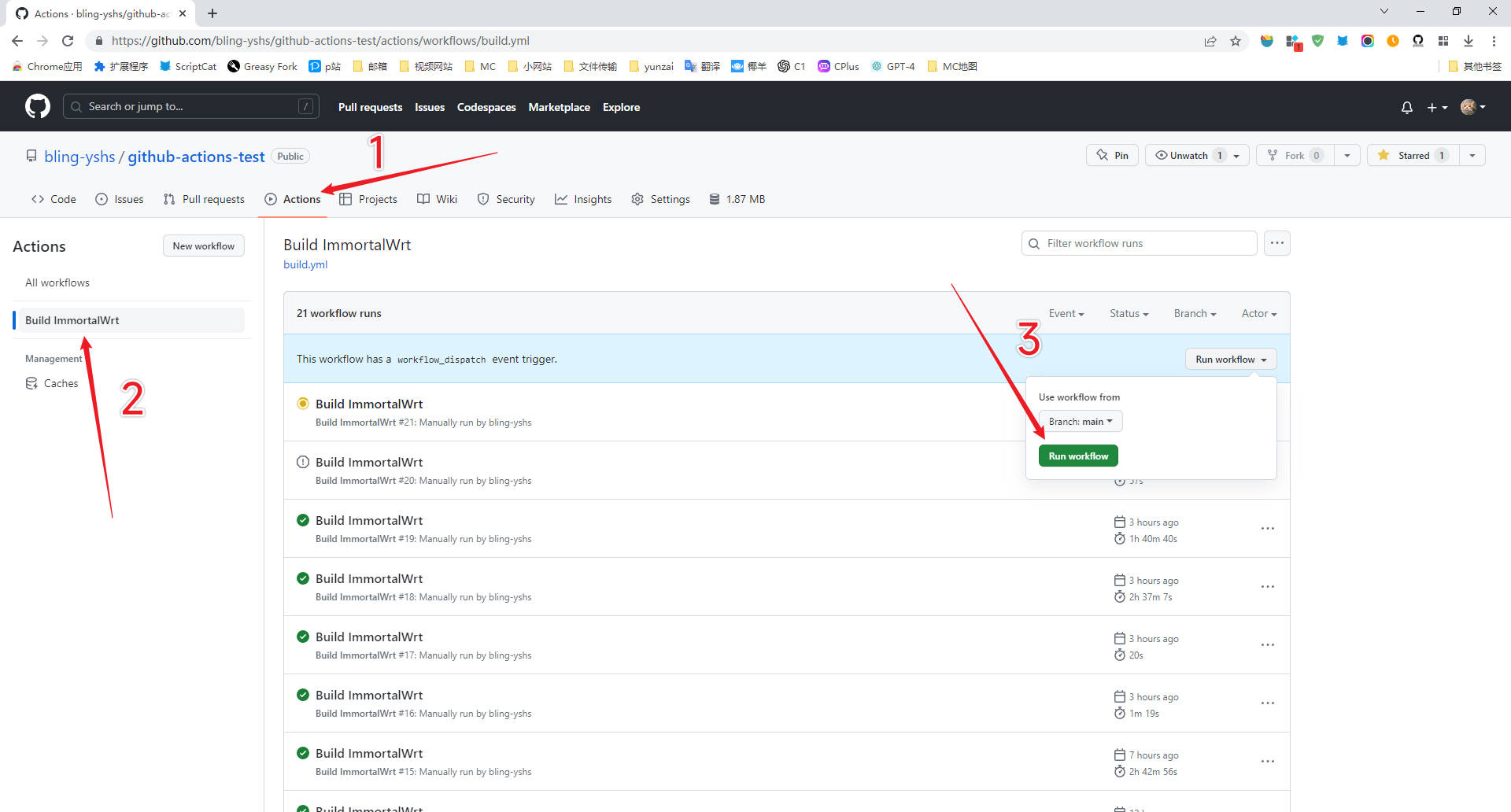Open three-dot menu for run #18
The height and width of the screenshot is (812, 1511).
tap(1267, 587)
